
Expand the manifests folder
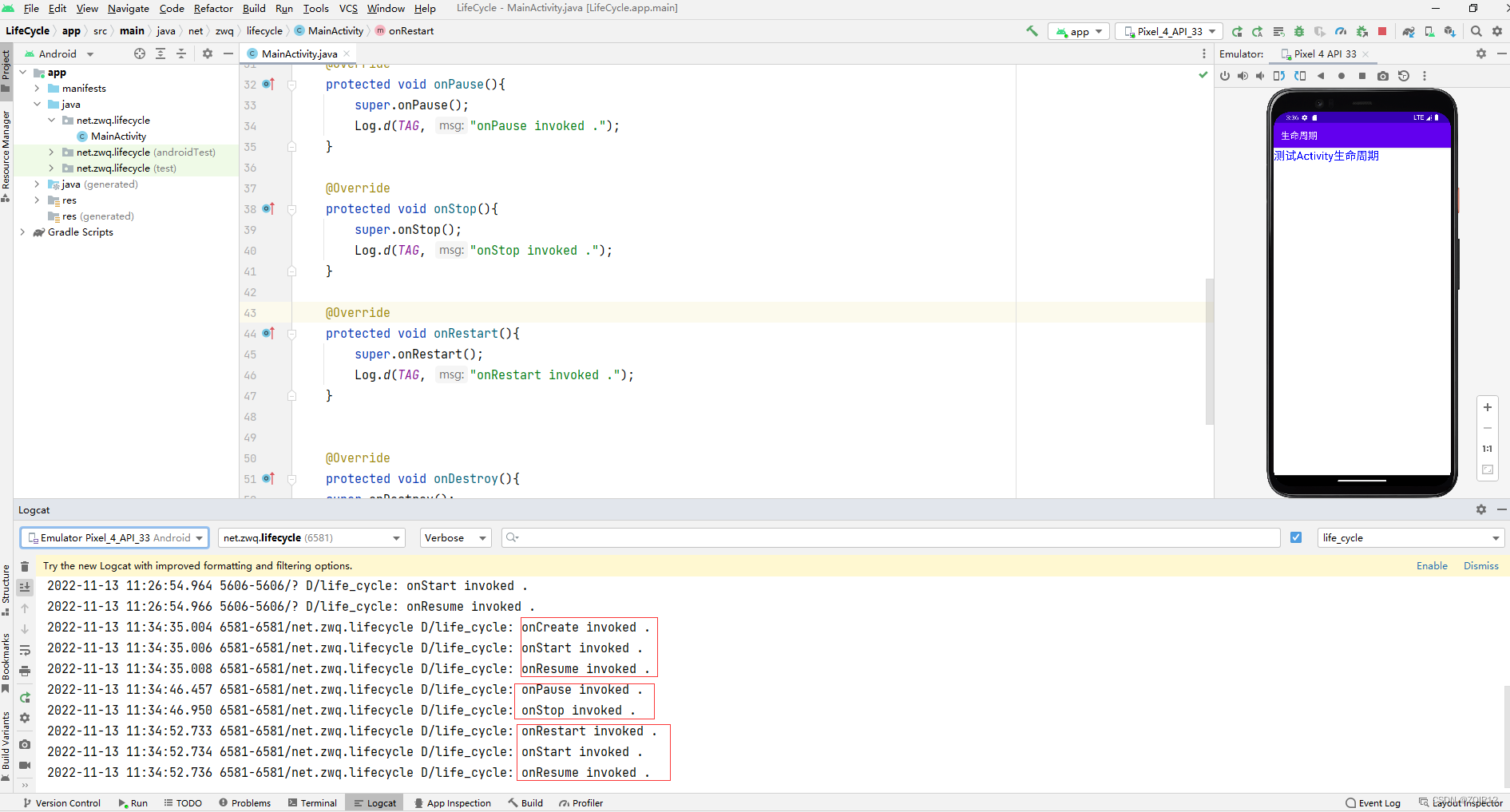click(37, 89)
